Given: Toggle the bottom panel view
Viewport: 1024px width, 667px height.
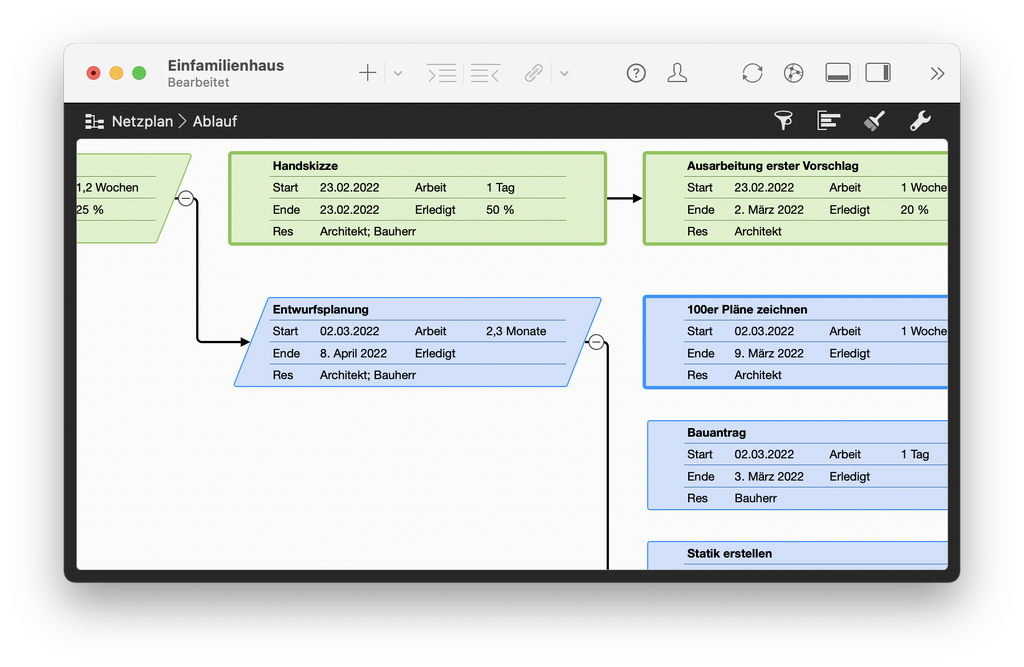Looking at the screenshot, I should 838,73.
